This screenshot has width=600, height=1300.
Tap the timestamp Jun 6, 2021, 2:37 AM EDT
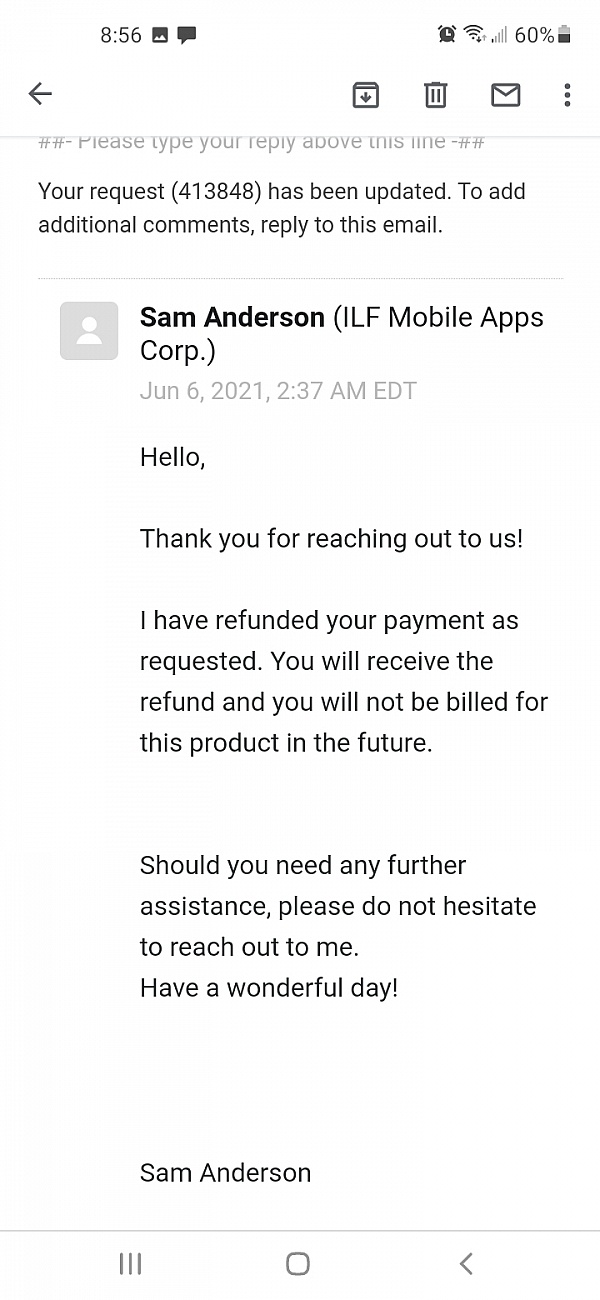(278, 390)
